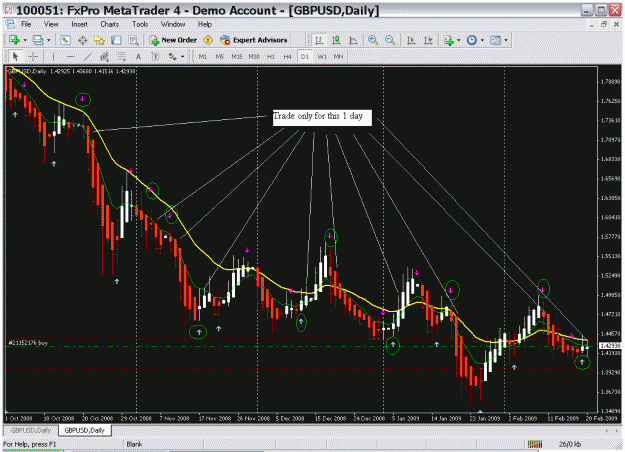Screen dimensions: 625x452
Task: Select the vertical line drawing tool
Action: 53,57
